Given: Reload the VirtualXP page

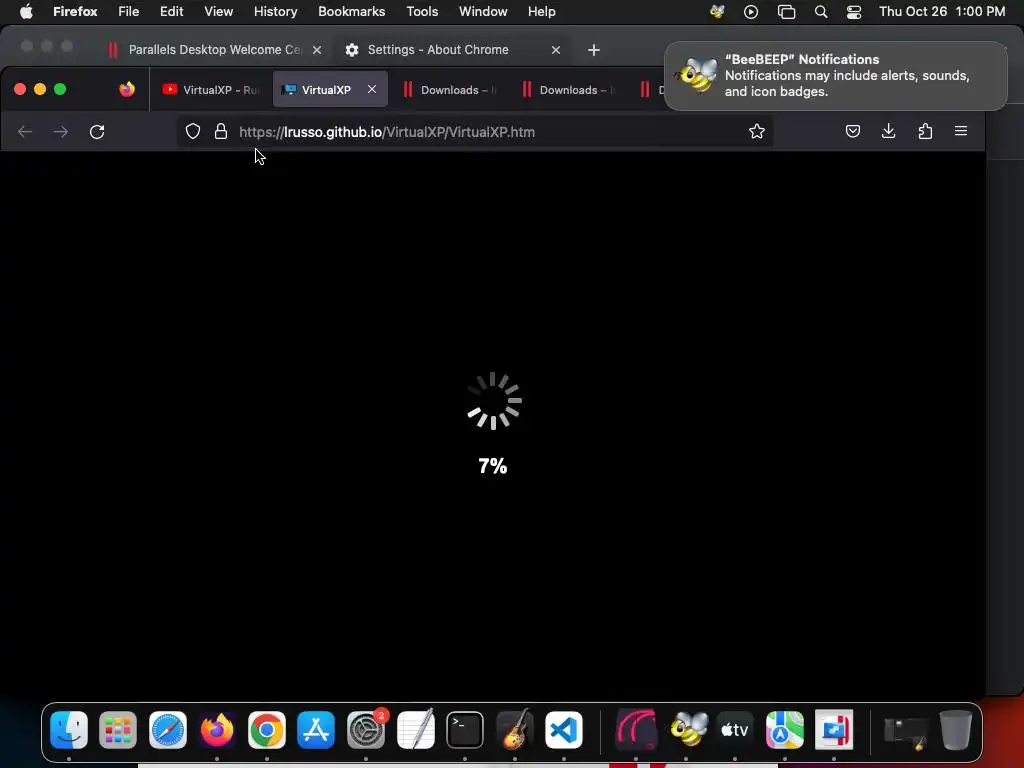Looking at the screenshot, I should (97, 132).
